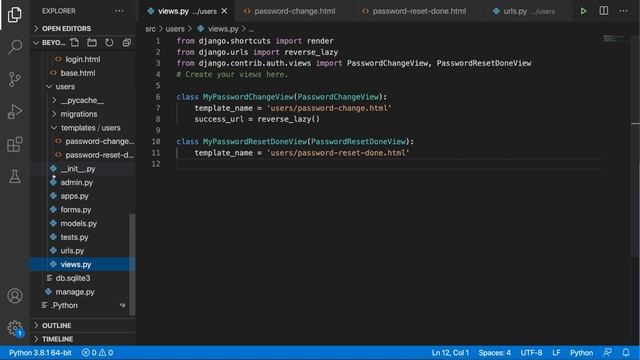This screenshot has width=640, height=360.
Task: Expand the migrations folder
Action: tap(82, 114)
